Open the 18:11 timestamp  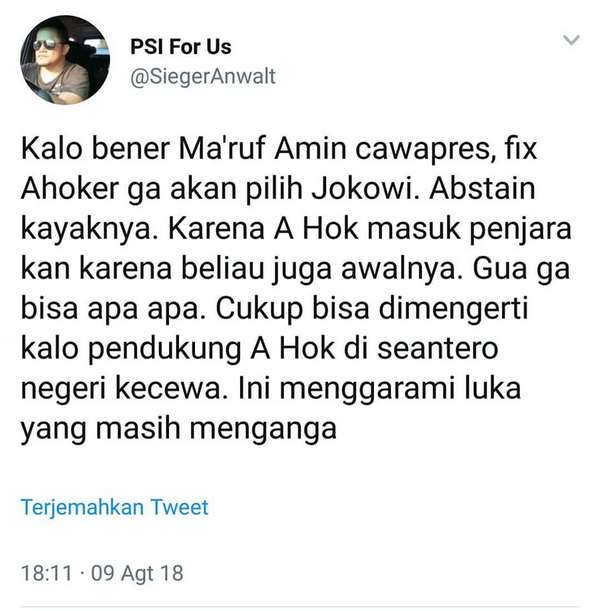[x=47, y=574]
